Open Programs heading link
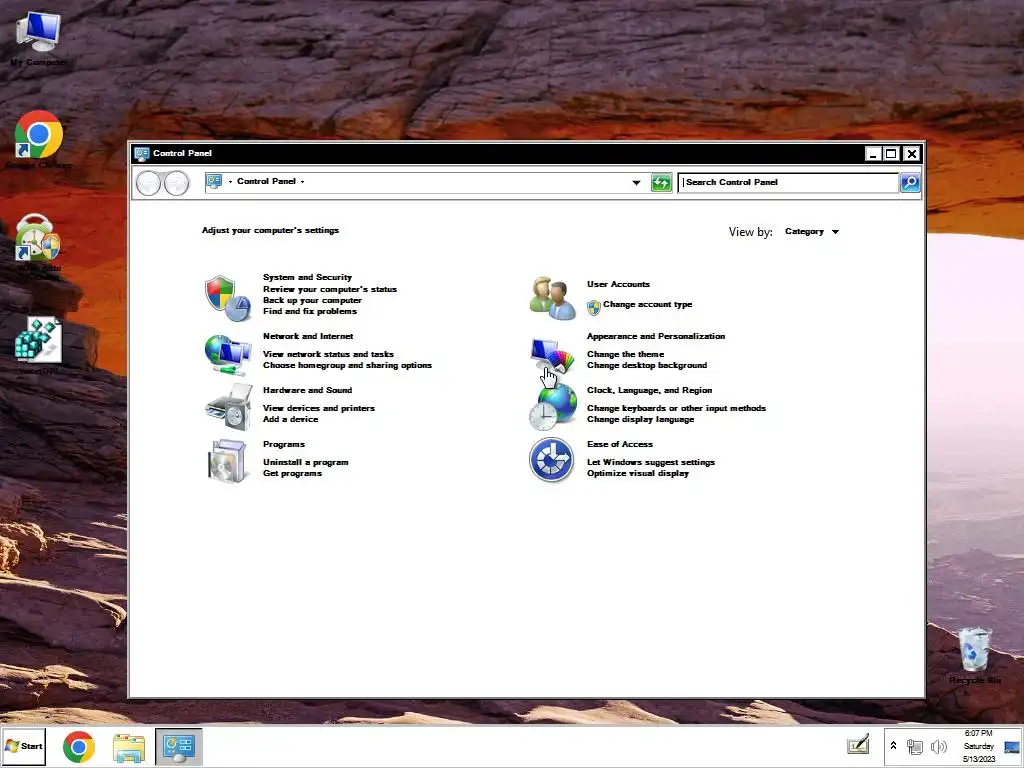 (x=283, y=444)
